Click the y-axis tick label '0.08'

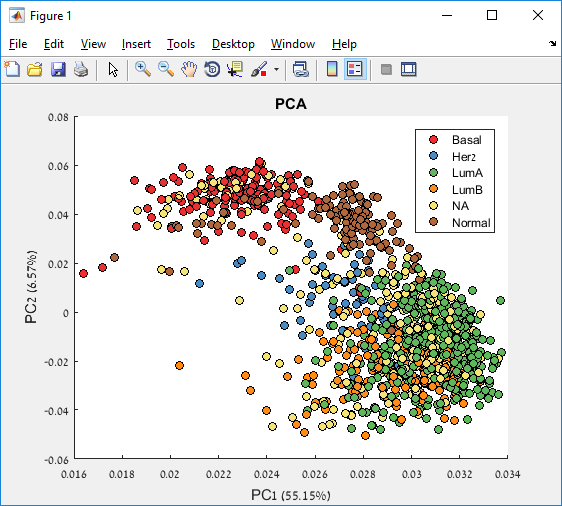click(x=58, y=117)
